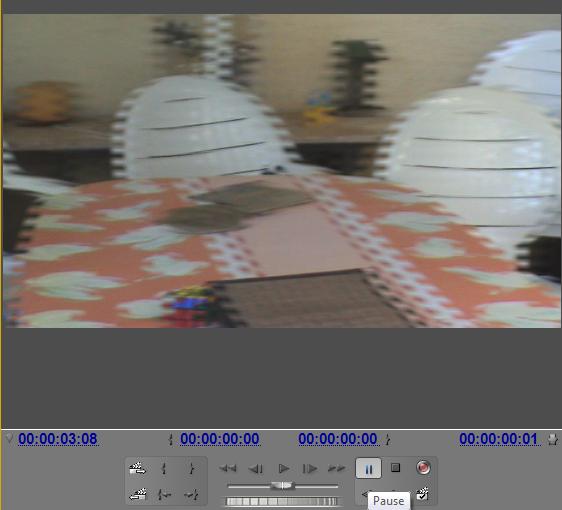The image size is (562, 510).
Task: Click the Play button
Action: click(284, 468)
